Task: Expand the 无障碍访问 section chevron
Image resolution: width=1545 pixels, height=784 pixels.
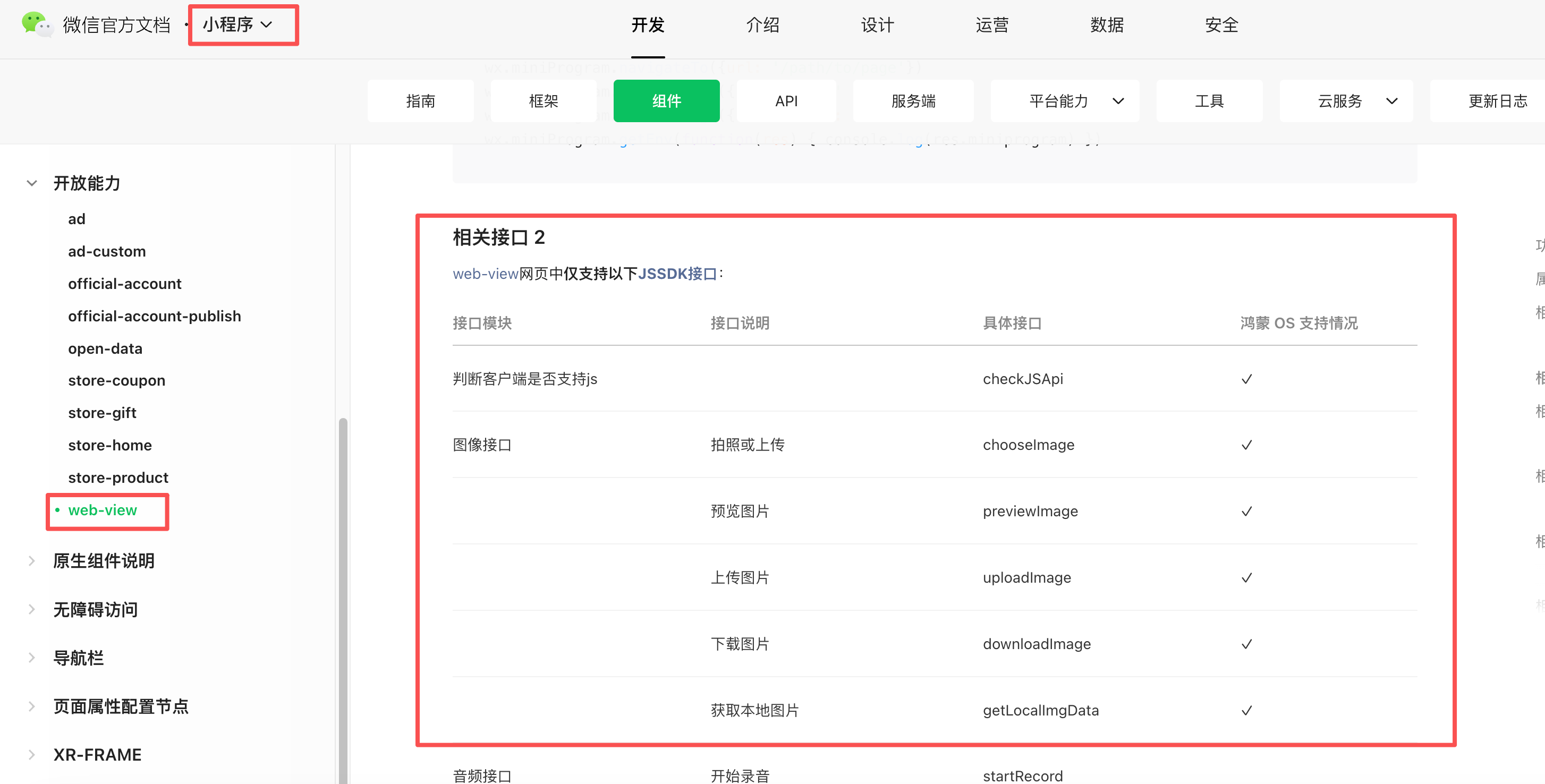Action: pos(32,609)
